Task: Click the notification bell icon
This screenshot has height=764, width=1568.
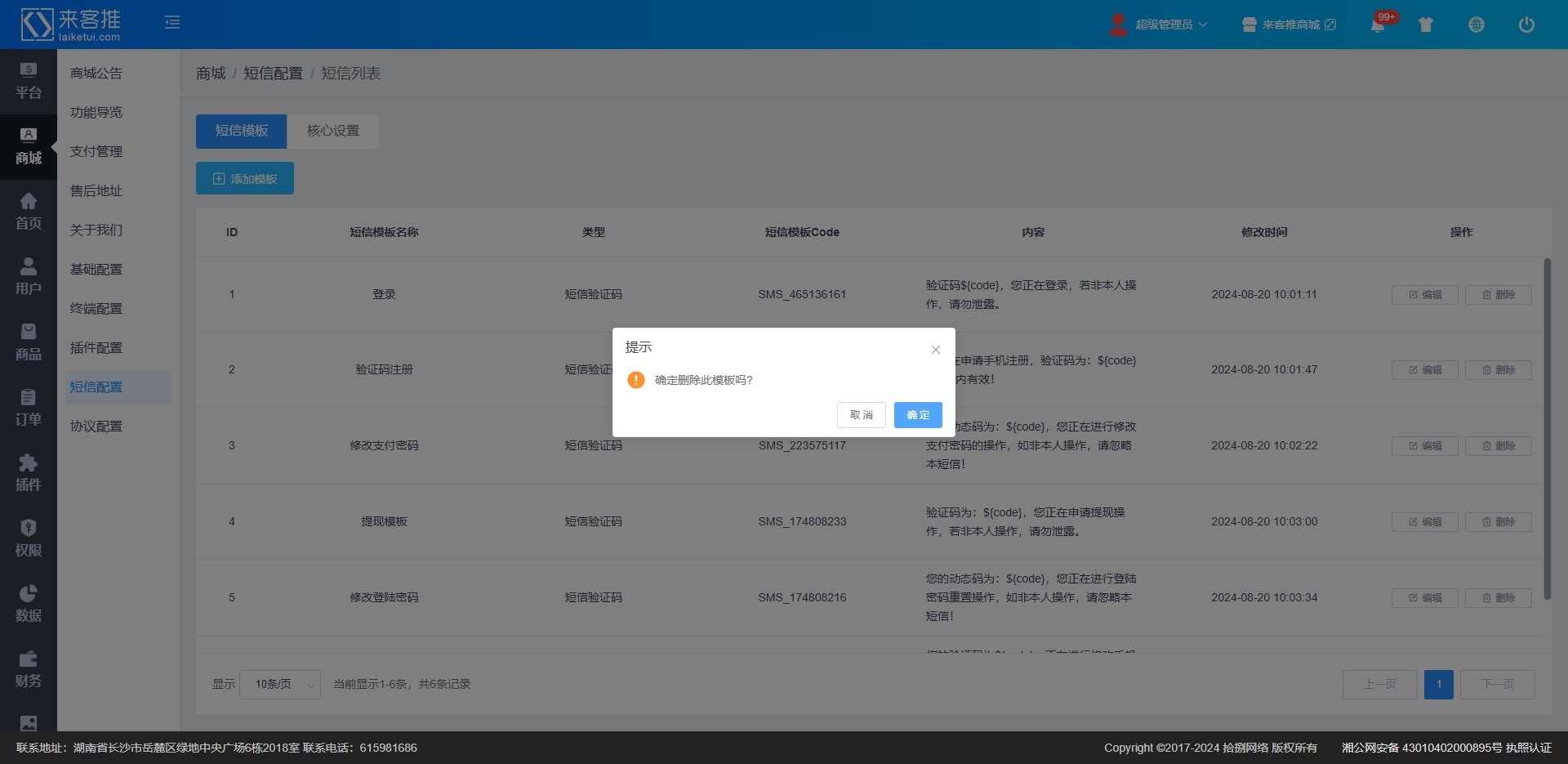Action: tap(1378, 25)
